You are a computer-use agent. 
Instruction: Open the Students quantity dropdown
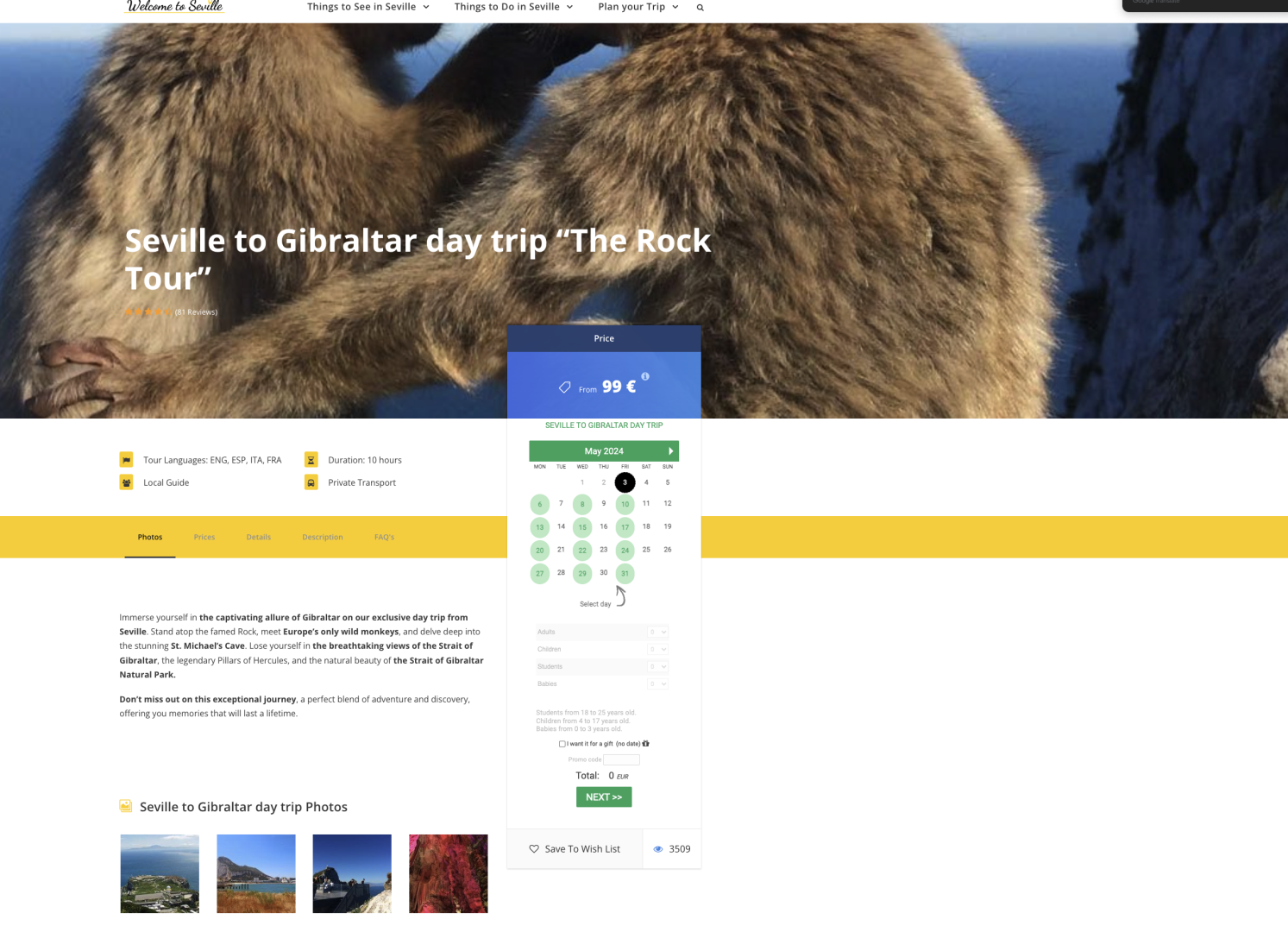tap(658, 666)
